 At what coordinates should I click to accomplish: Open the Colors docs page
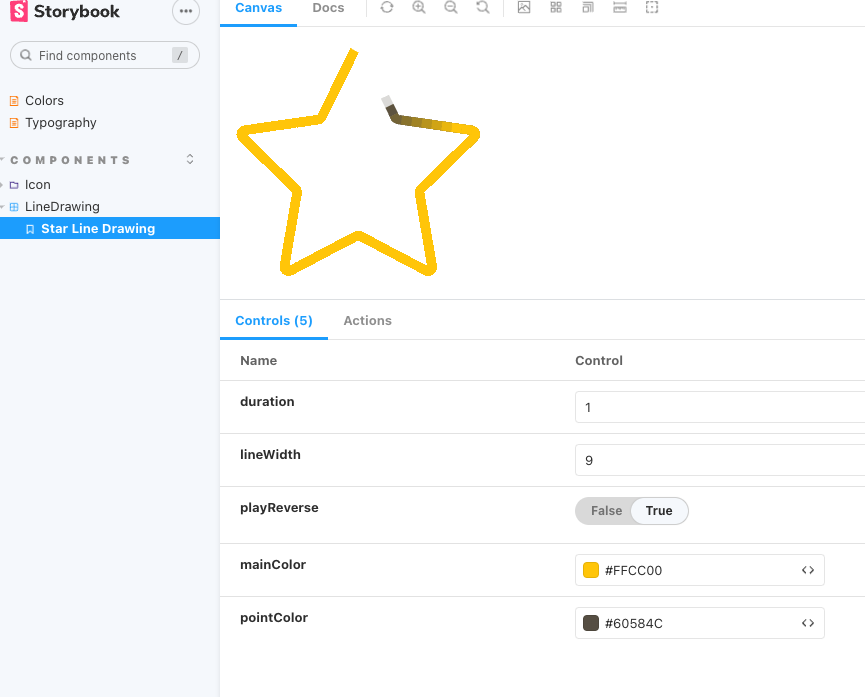click(44, 100)
